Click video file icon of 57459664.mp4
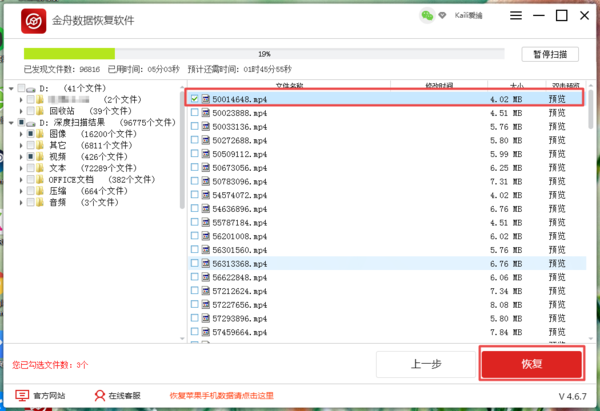The image size is (600, 411). [x=205, y=332]
